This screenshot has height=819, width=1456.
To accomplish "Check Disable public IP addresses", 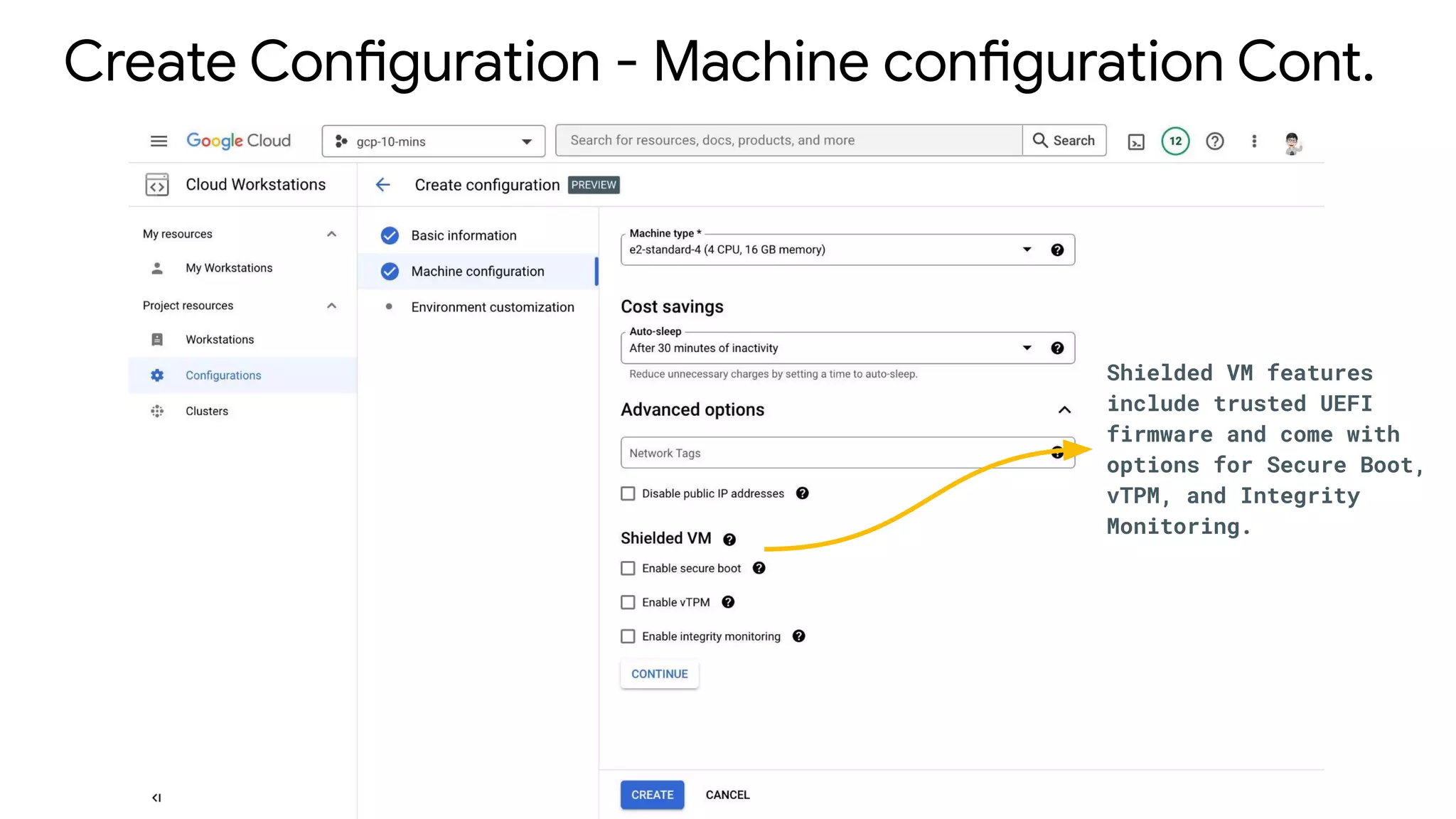I will [x=628, y=493].
